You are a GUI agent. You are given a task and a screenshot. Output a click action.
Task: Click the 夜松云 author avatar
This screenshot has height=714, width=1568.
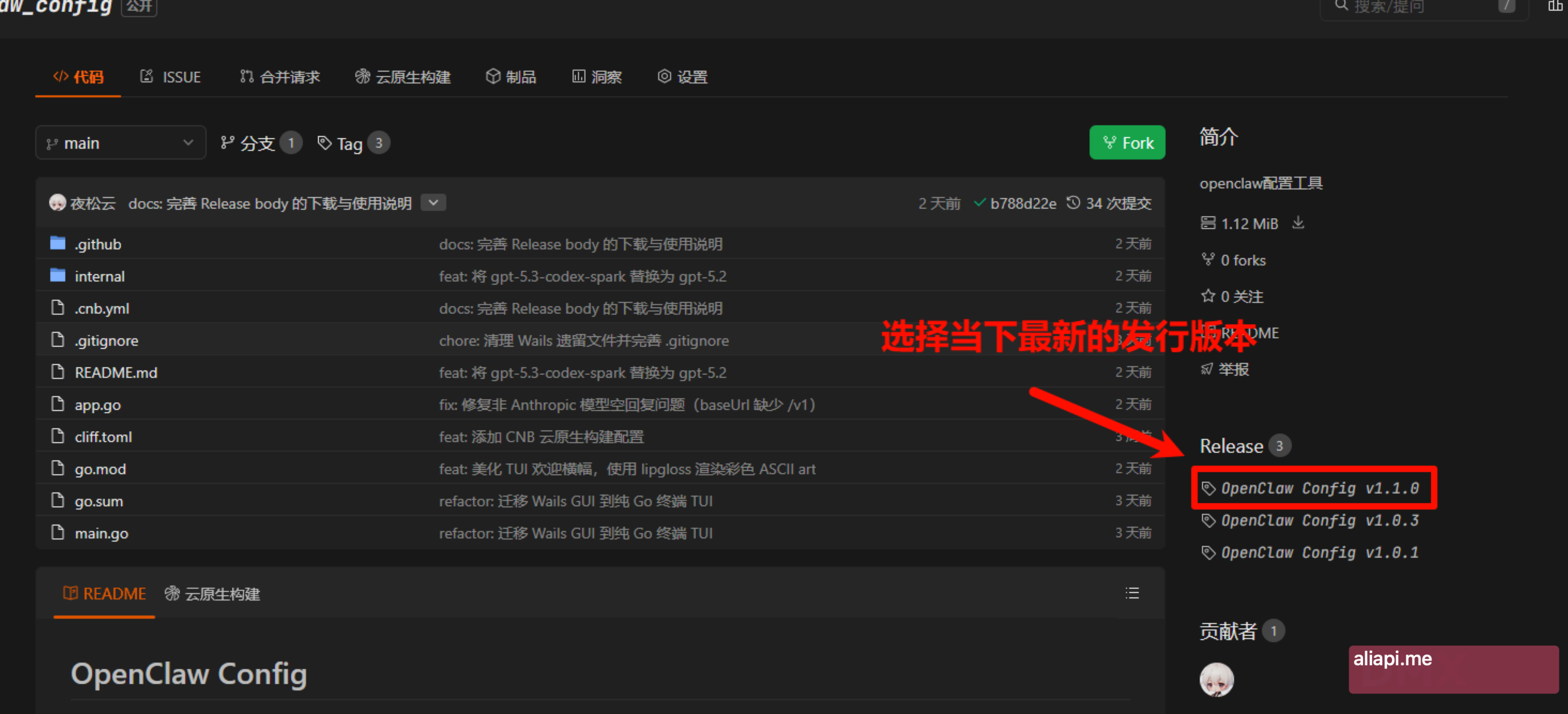[58, 203]
